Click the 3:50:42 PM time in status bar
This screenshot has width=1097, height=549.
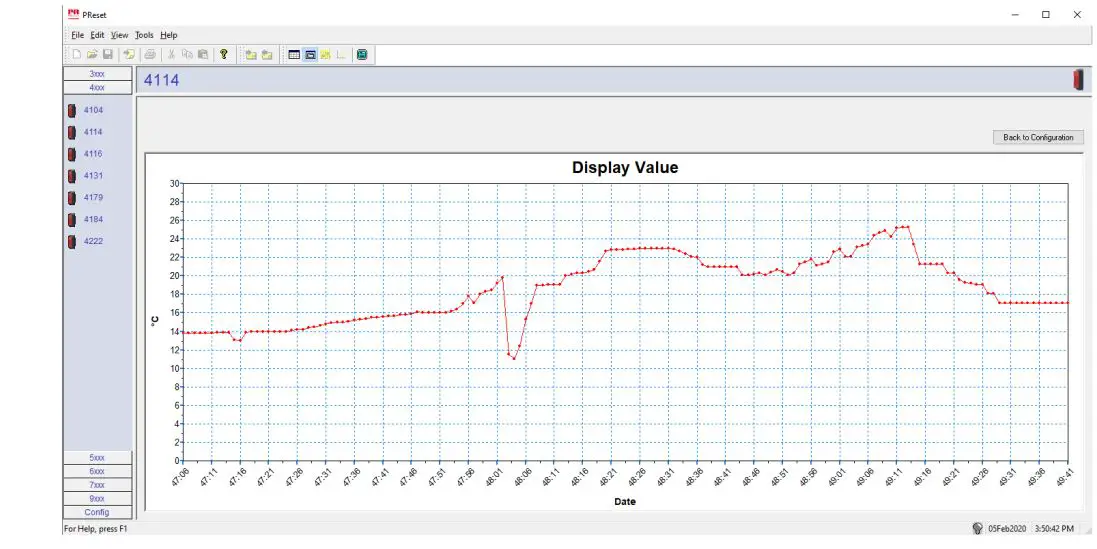(x=1054, y=529)
